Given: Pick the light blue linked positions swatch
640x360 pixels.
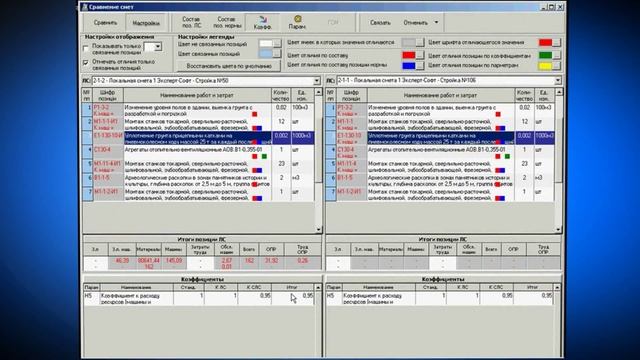Looking at the screenshot, I should point(266,53).
